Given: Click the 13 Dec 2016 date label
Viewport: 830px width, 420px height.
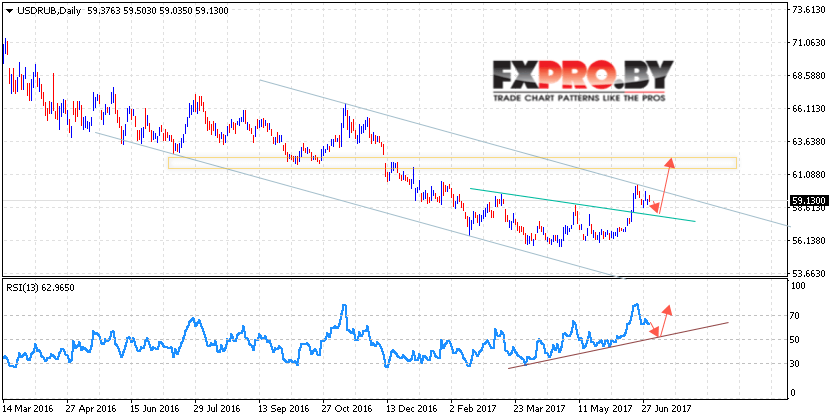Looking at the screenshot, I should coord(409,409).
